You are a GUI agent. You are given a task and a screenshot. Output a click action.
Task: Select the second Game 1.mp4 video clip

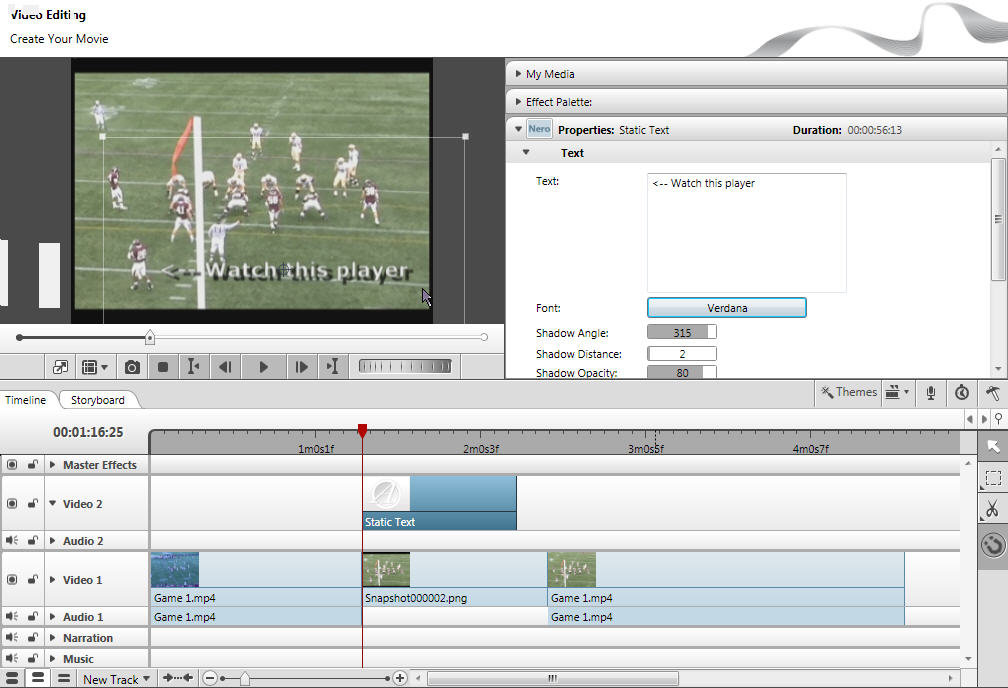[726, 579]
